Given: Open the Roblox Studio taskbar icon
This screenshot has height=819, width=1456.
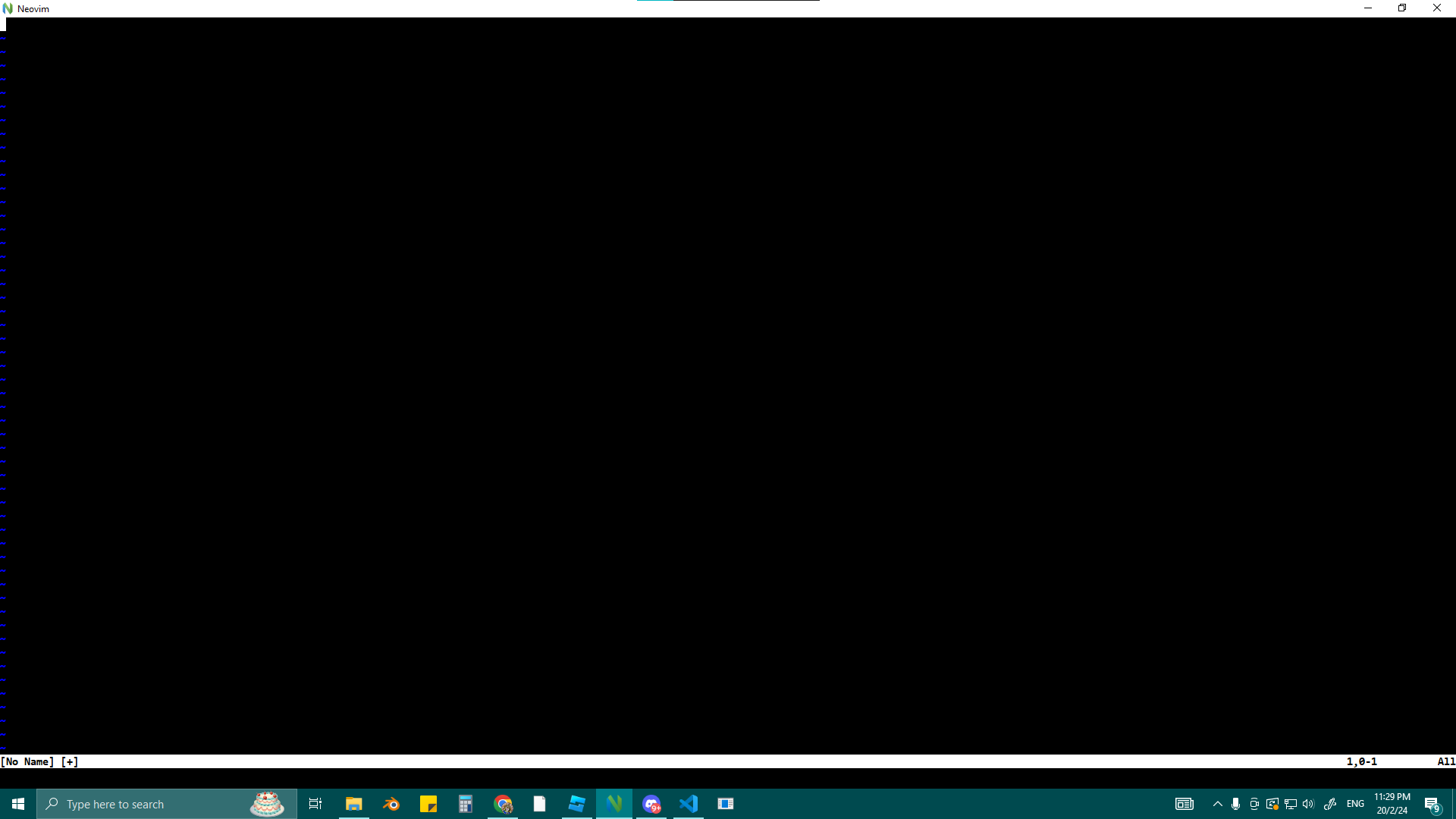Looking at the screenshot, I should click(x=577, y=804).
